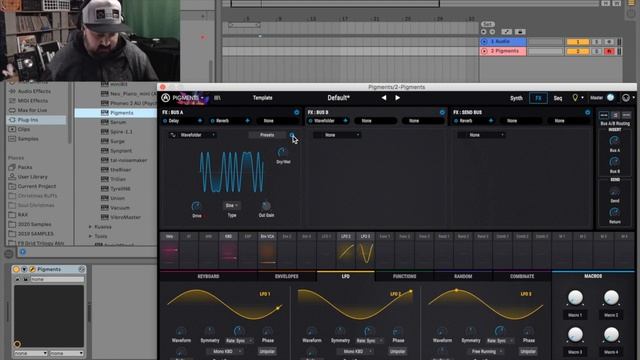Toggle the Bus A Reverb slot power

pos(212,121)
